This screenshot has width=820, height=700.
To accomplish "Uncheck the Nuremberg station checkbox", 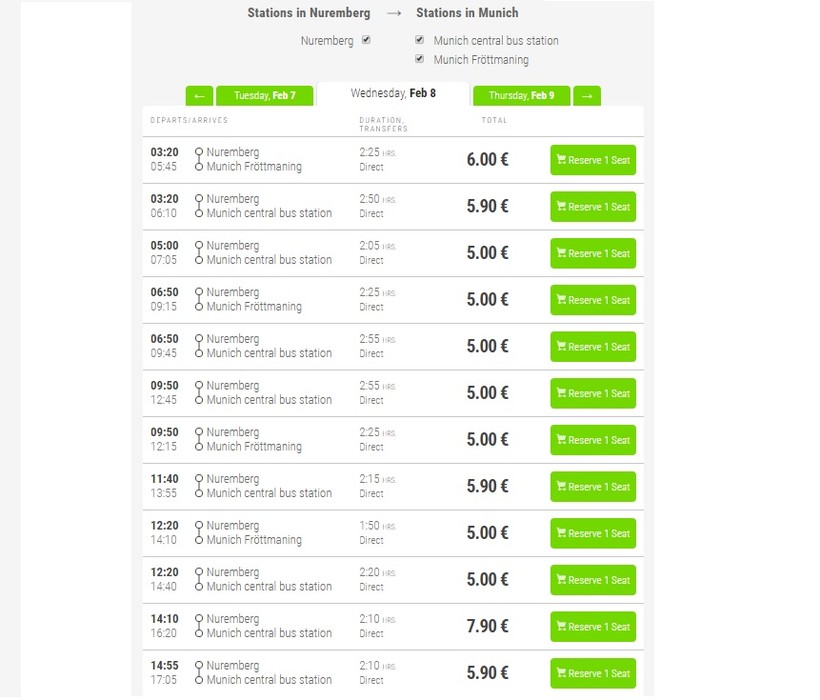I will [366, 41].
